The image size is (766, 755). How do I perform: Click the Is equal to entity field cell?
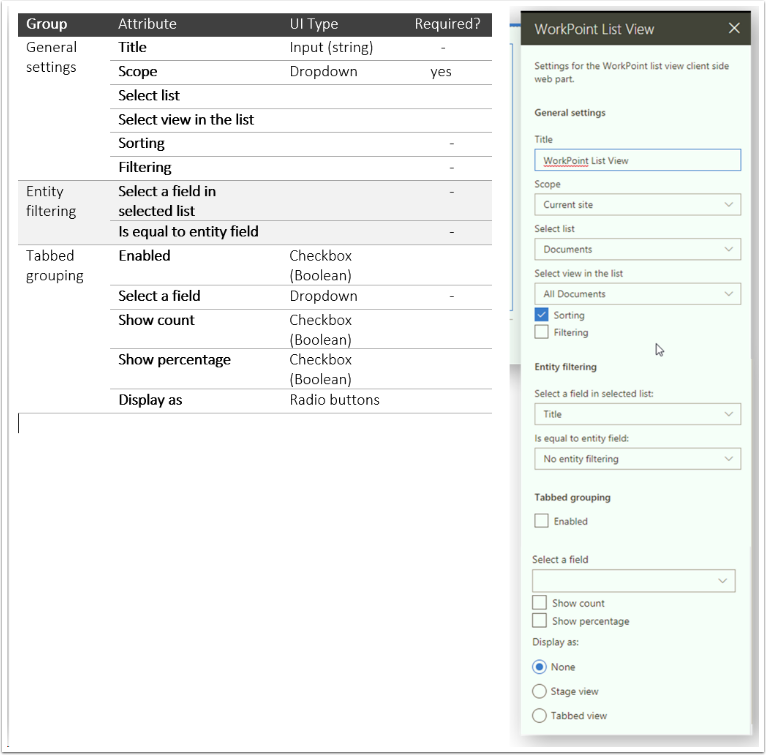(x=189, y=232)
